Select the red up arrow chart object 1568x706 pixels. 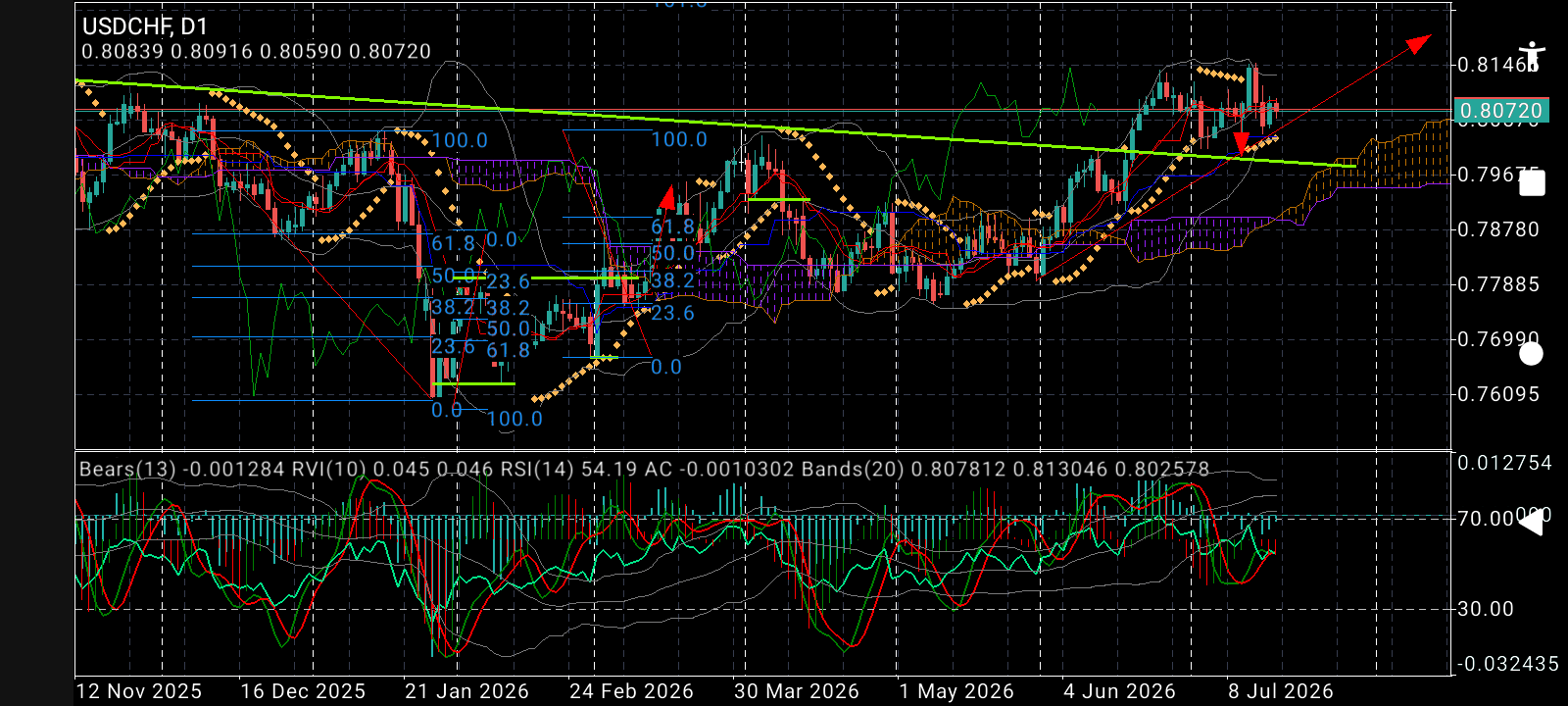tap(667, 197)
